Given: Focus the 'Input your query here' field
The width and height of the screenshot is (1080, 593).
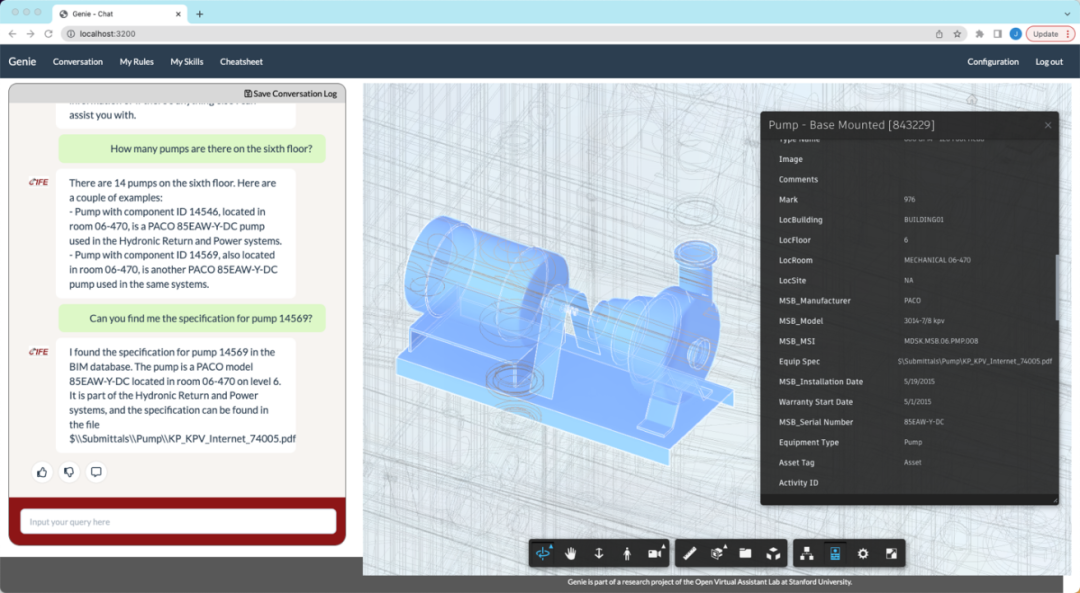Looking at the screenshot, I should click(x=178, y=521).
